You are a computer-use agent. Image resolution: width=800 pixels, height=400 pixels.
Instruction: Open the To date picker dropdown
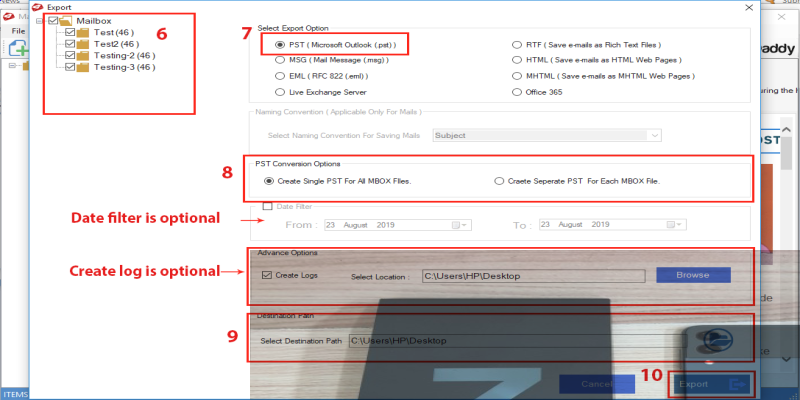674,225
